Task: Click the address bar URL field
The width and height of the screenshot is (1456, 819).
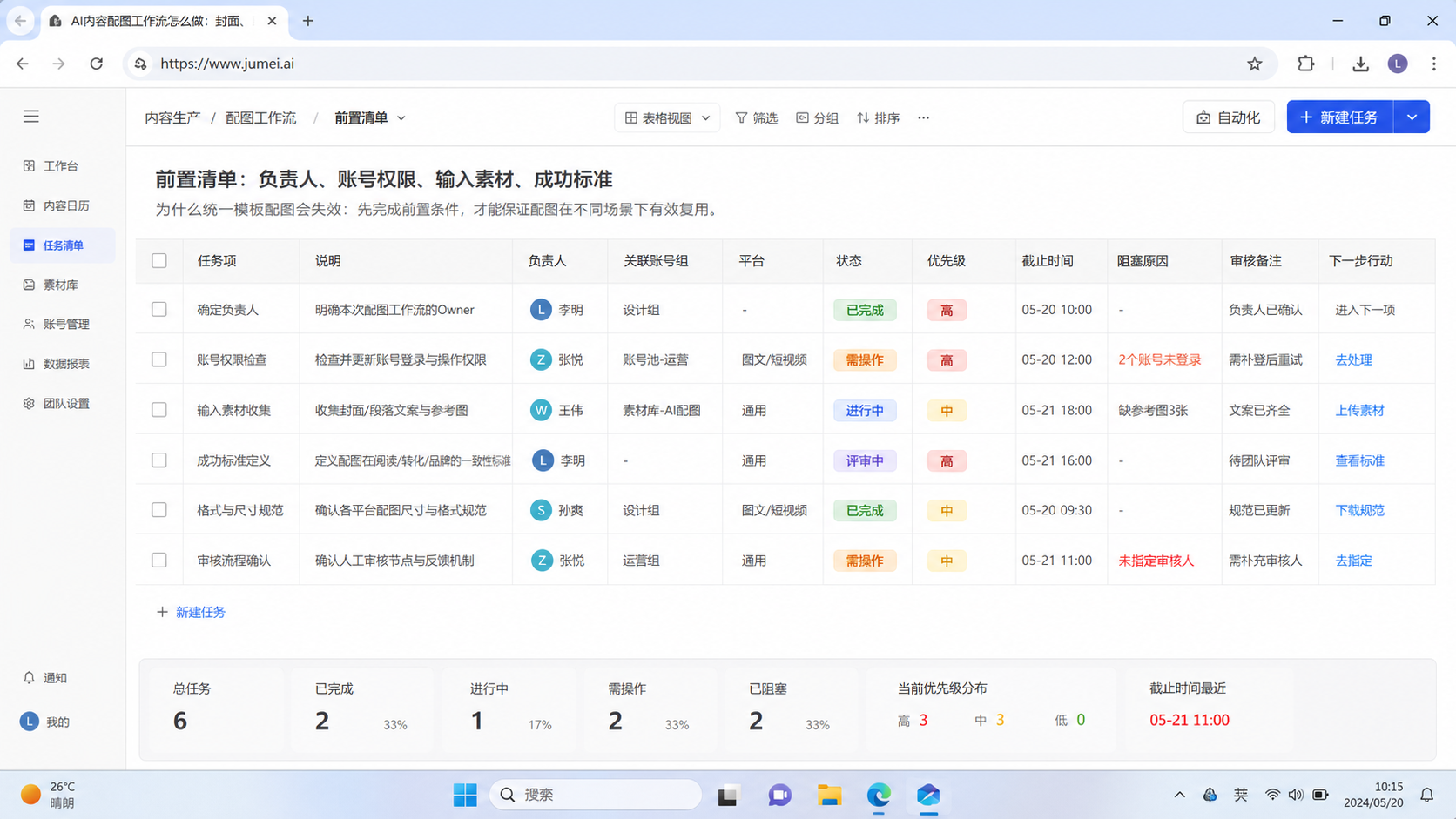Action: point(701,64)
